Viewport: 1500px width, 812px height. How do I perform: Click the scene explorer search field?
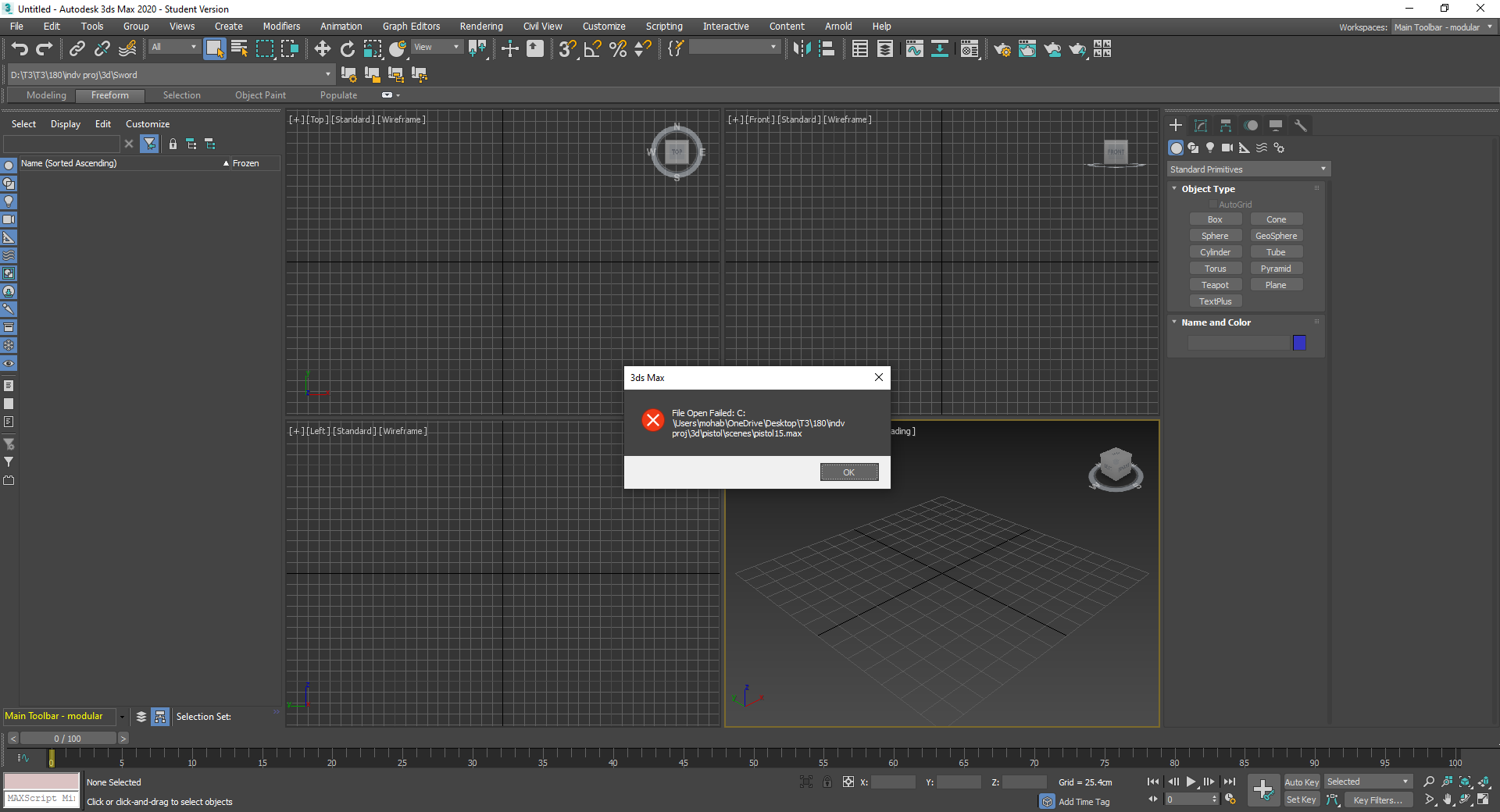62,144
